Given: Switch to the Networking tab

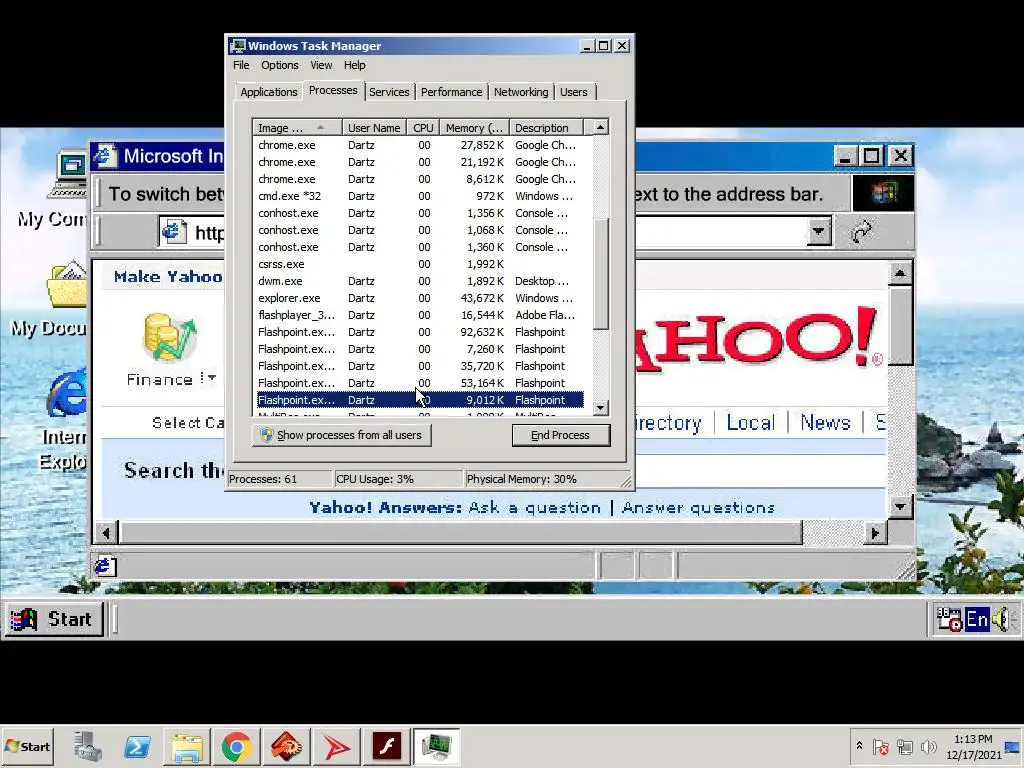Looking at the screenshot, I should click(521, 92).
